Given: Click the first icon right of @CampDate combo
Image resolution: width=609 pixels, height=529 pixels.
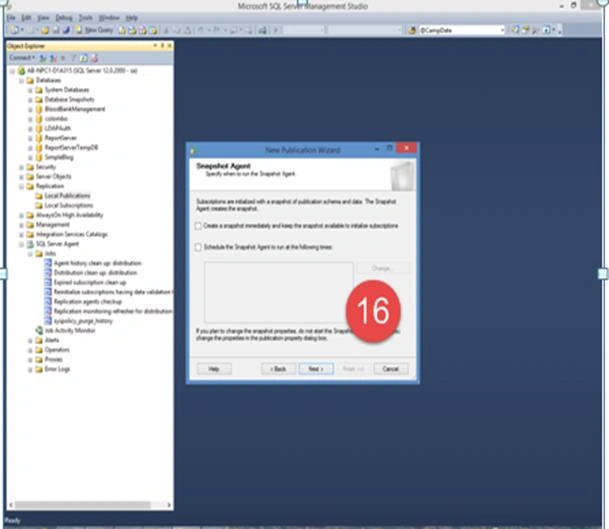Looking at the screenshot, I should 515,30.
